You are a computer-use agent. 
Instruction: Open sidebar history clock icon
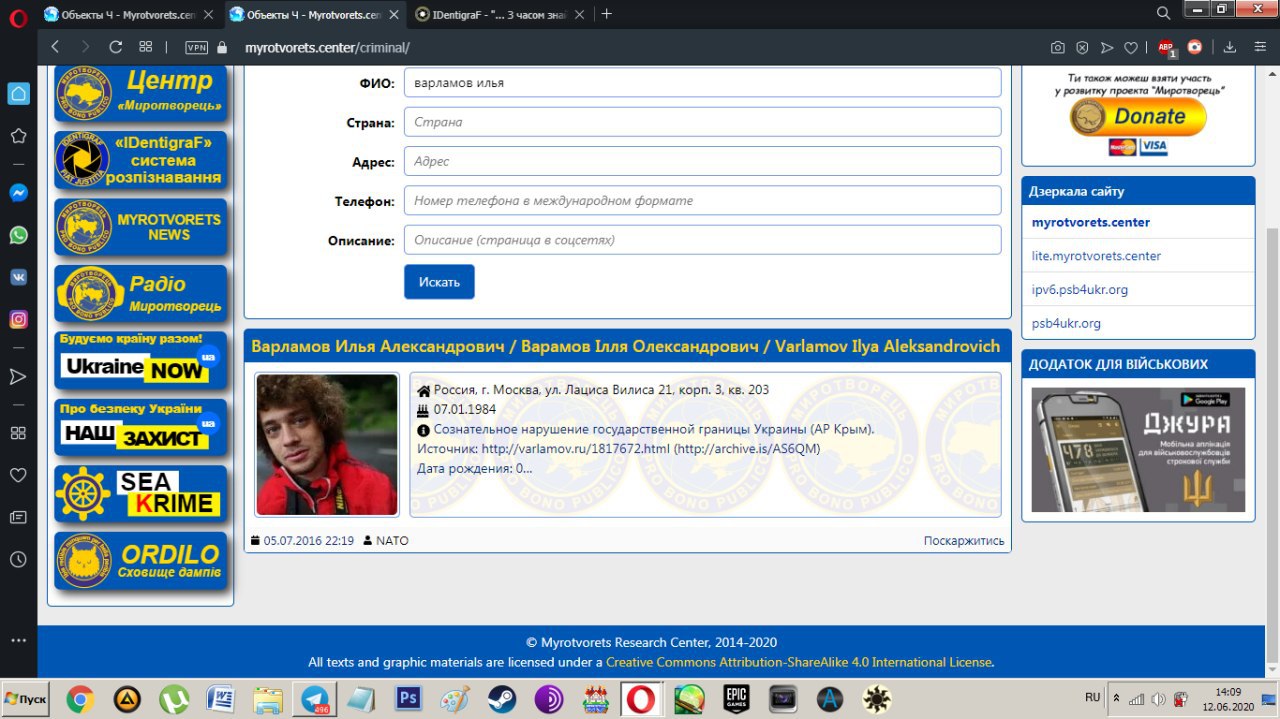(18, 559)
